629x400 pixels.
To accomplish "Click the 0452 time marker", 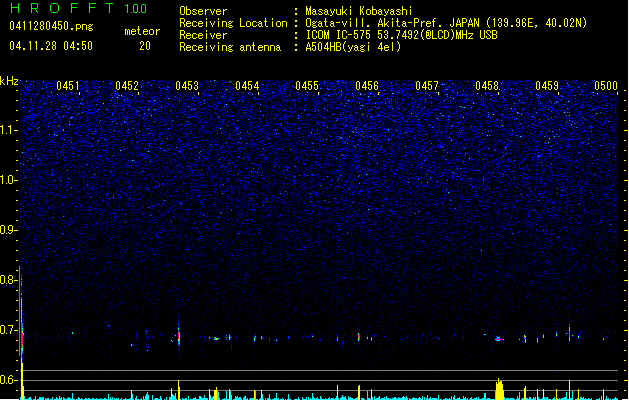I will tap(127, 86).
